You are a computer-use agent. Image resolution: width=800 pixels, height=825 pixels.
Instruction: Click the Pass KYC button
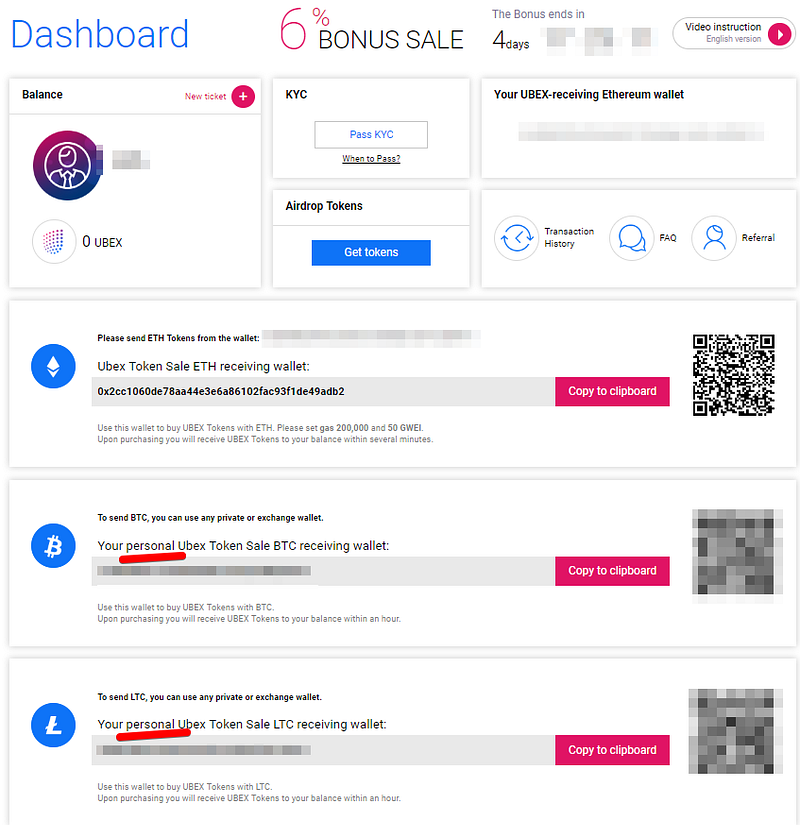tap(371, 135)
